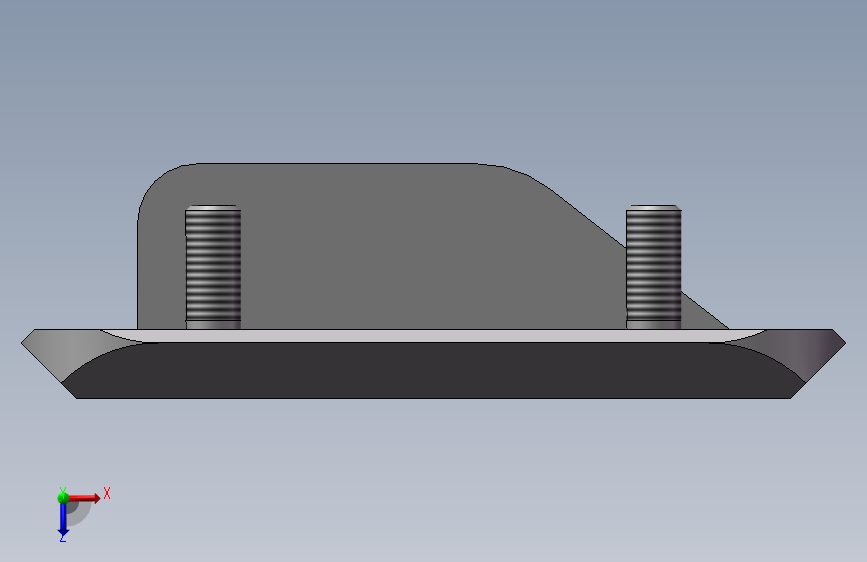This screenshot has height=562, width=867.
Task: Click the red X label on the triad
Action: [x=107, y=493]
